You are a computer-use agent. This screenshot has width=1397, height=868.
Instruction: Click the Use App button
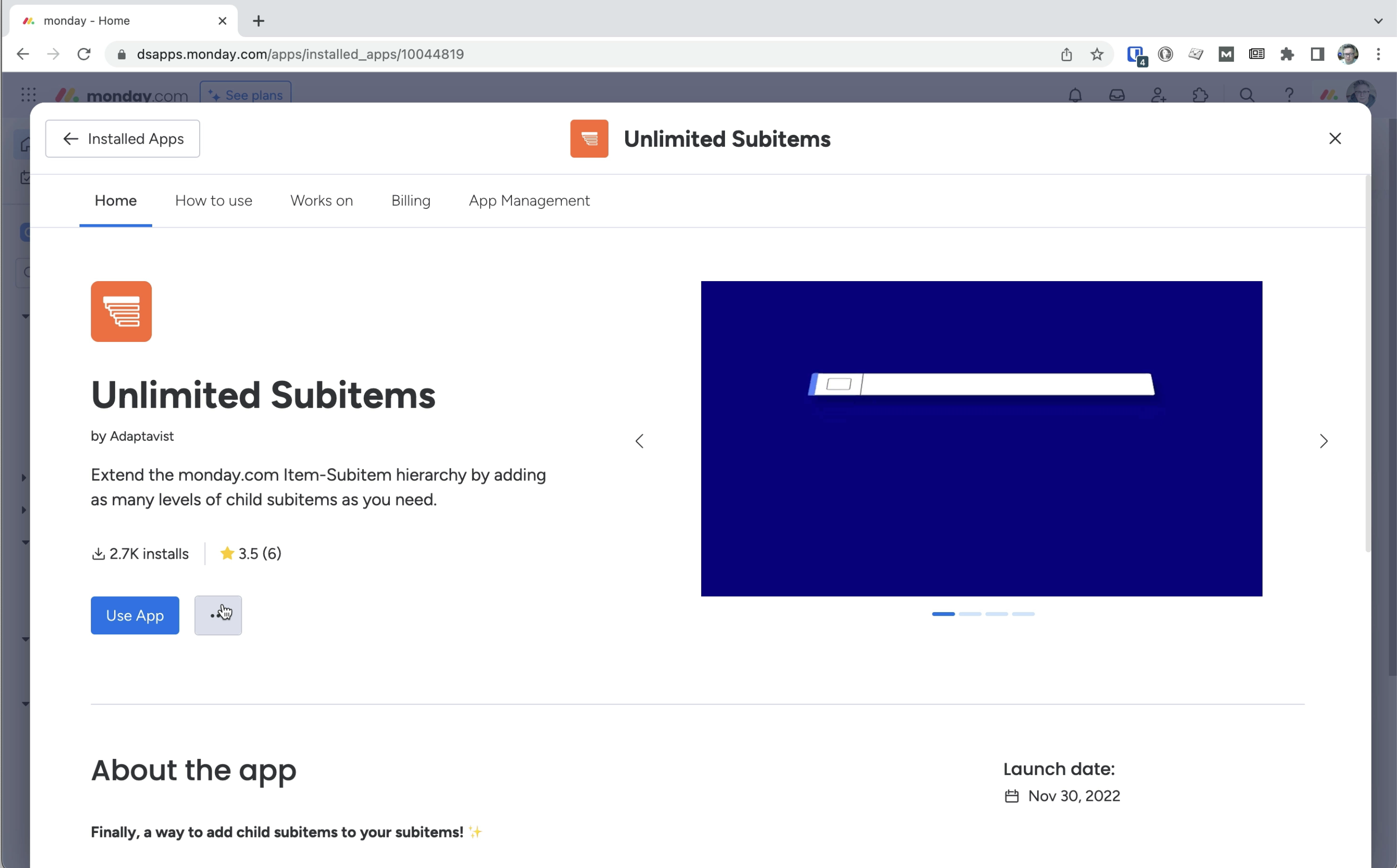pyautogui.click(x=135, y=615)
